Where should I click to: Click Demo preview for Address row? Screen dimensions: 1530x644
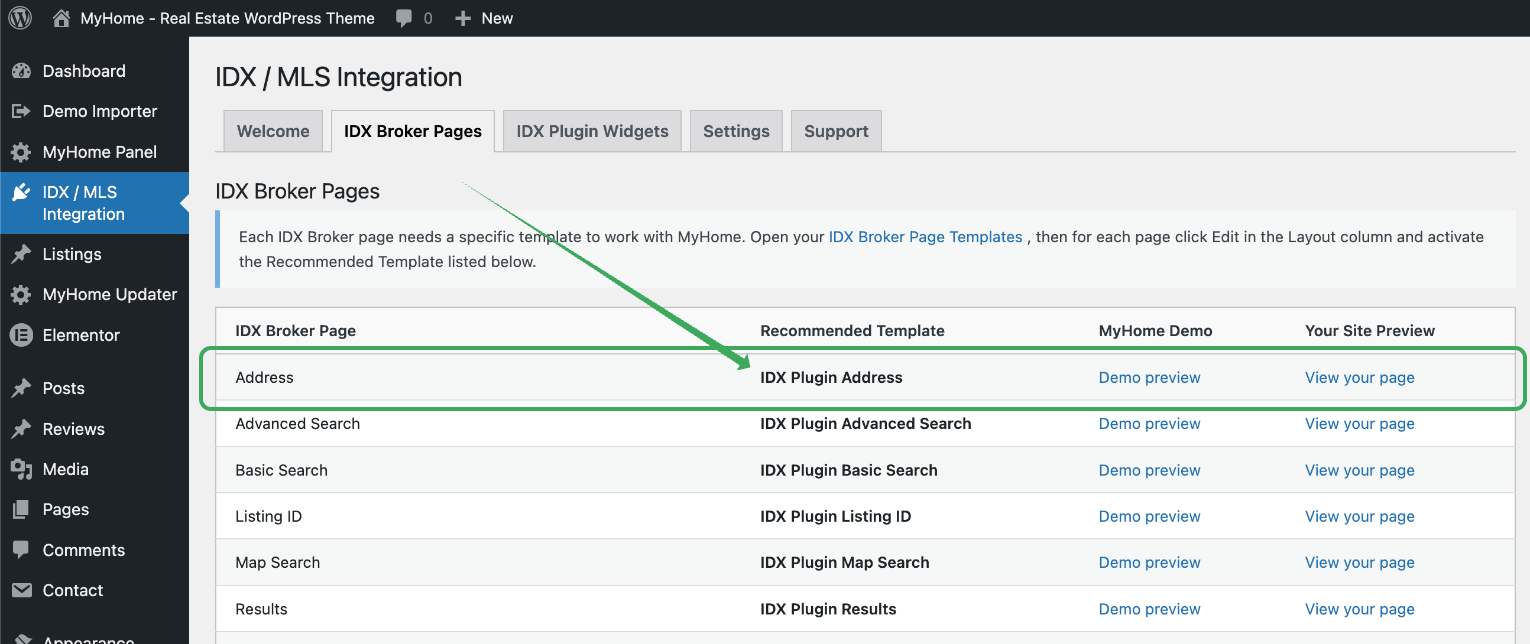coord(1149,378)
